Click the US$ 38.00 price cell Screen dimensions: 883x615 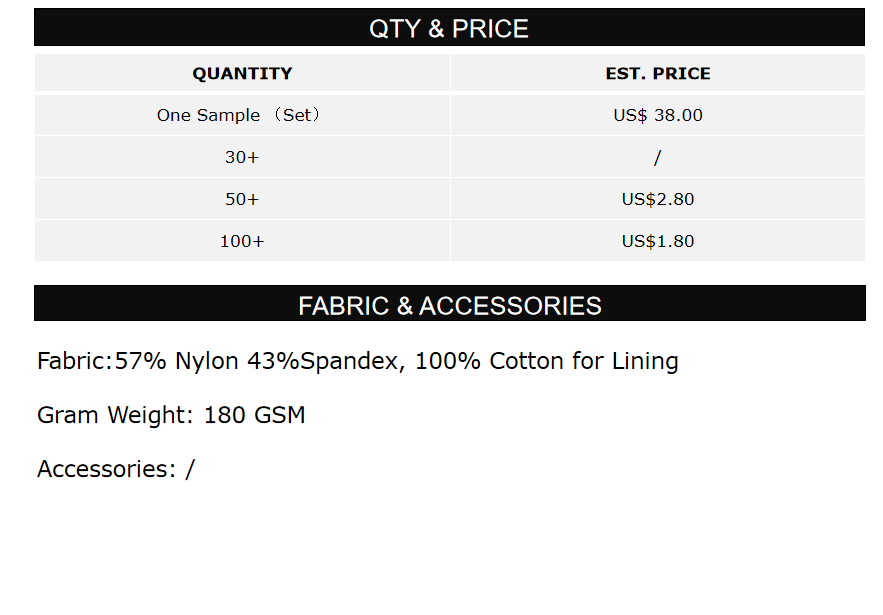coord(658,115)
